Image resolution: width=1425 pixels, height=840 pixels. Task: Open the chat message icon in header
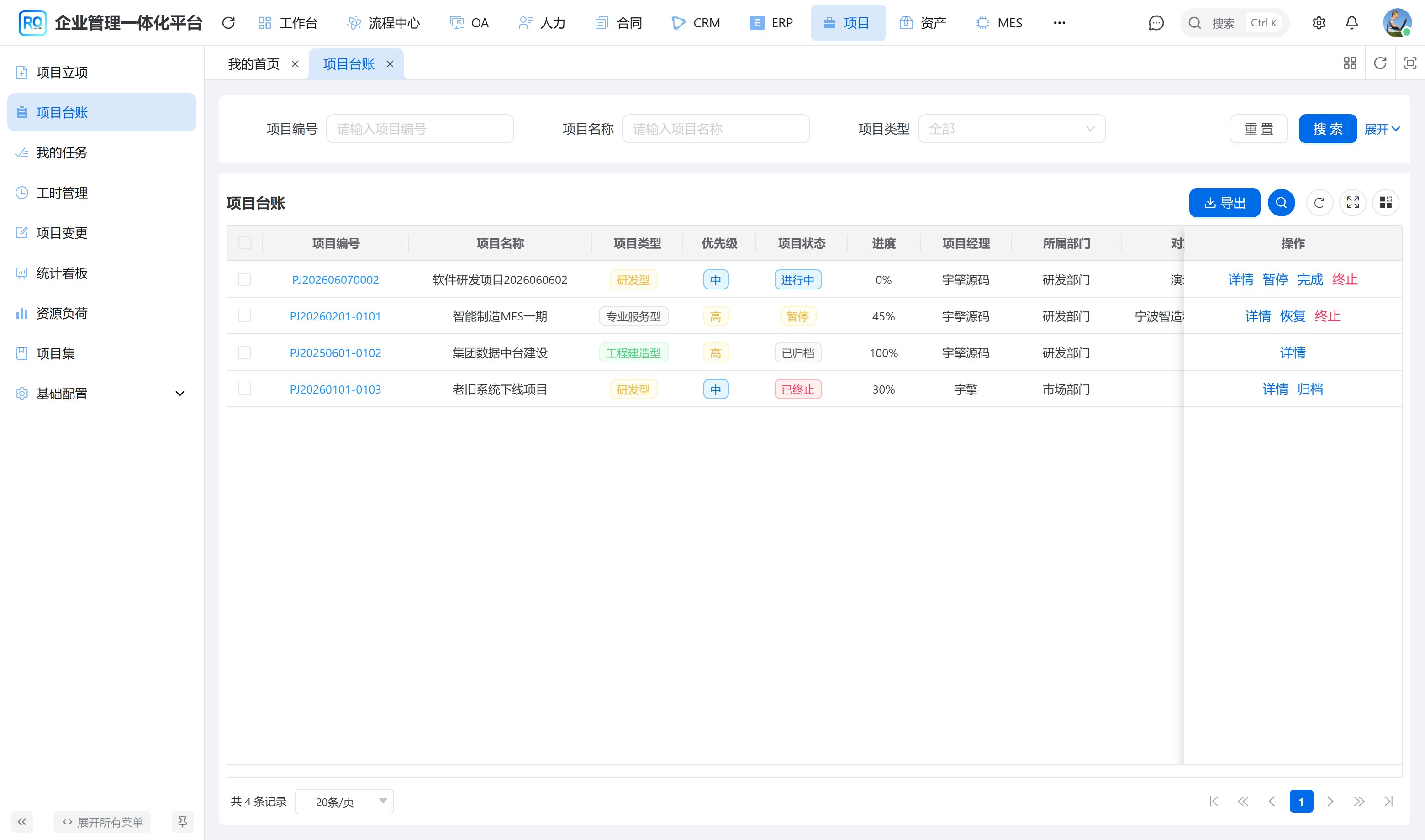1156,23
